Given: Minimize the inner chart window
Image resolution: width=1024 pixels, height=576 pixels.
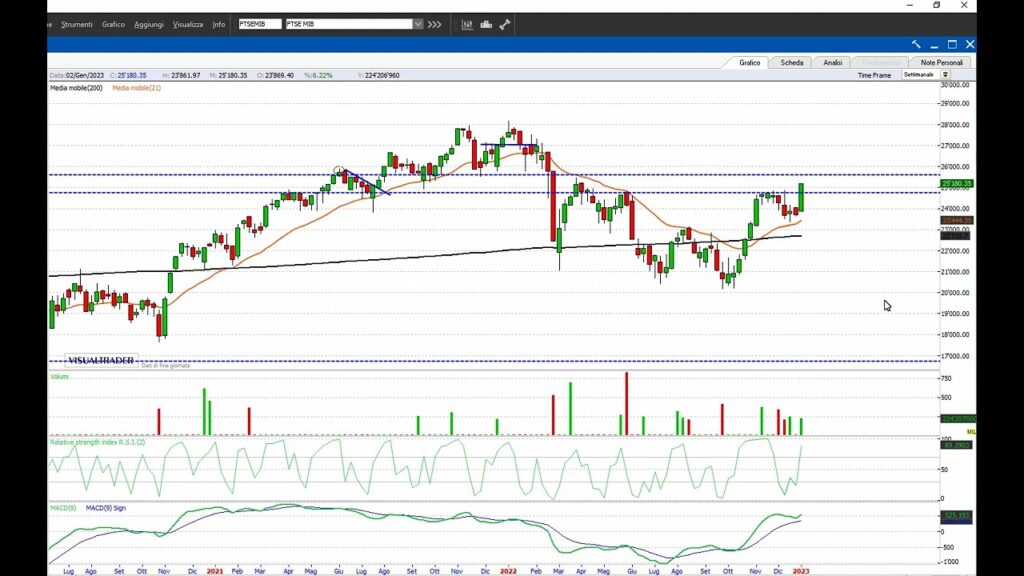Looking at the screenshot, I should point(934,44).
